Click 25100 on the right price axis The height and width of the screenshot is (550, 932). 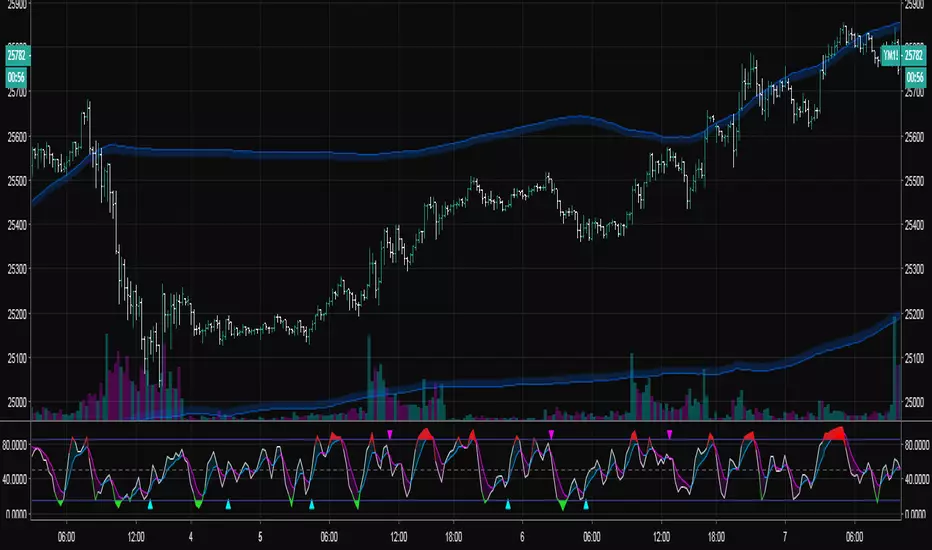pyautogui.click(x=915, y=358)
